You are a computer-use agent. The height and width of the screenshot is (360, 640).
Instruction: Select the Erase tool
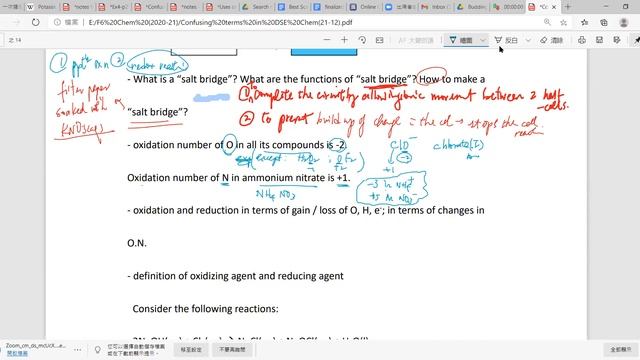[551, 40]
